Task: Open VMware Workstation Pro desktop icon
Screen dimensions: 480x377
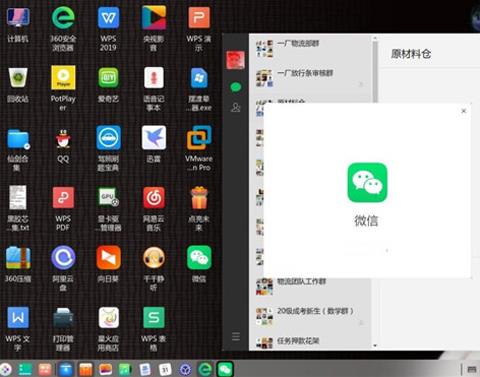Action: [199, 148]
